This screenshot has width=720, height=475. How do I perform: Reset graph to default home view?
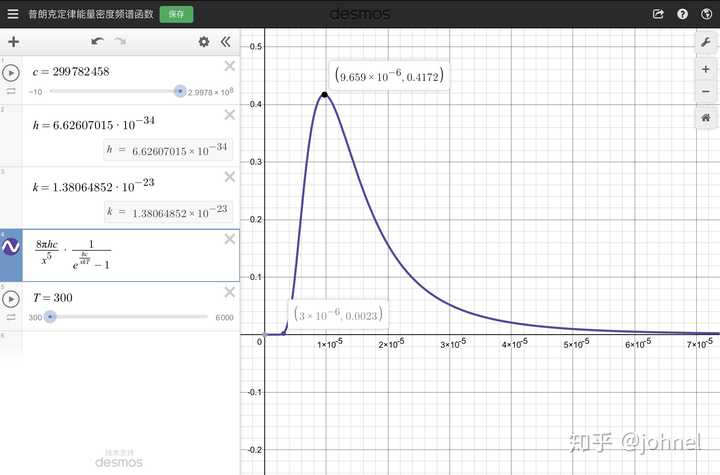pyautogui.click(x=706, y=118)
